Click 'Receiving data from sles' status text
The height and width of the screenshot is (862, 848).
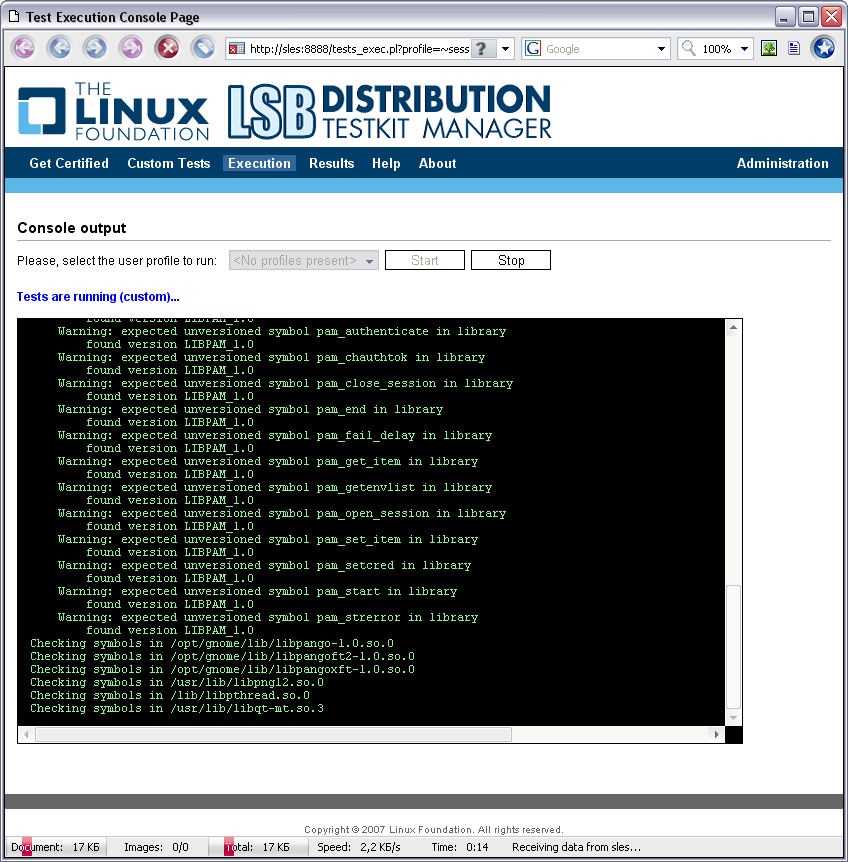577,847
